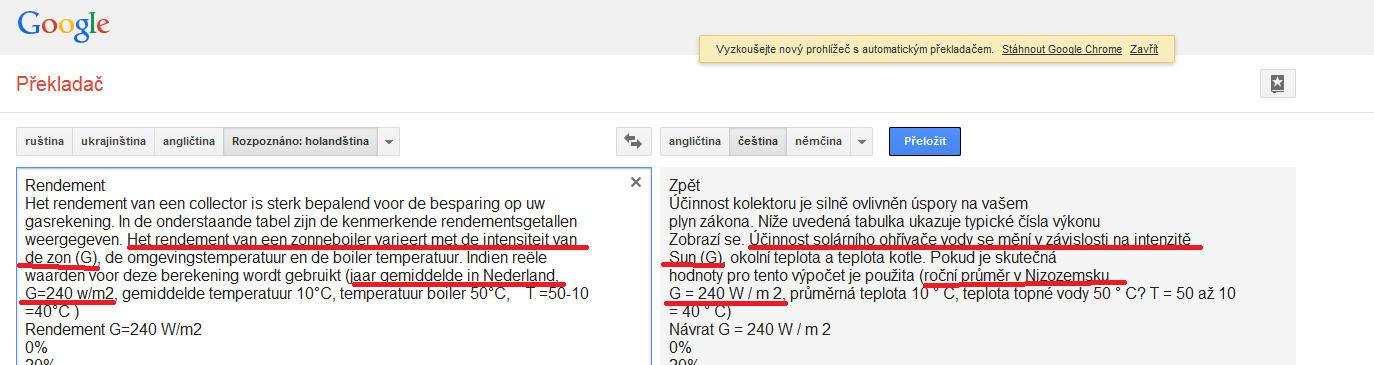The width and height of the screenshot is (1374, 365).
Task: Select angličtina as target language
Action: click(695, 142)
